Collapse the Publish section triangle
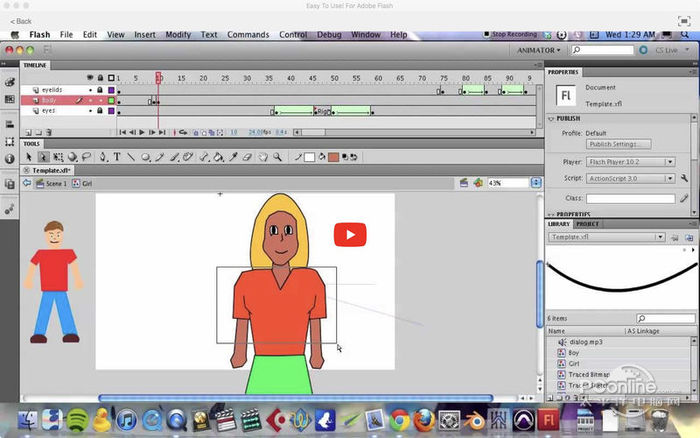The image size is (700, 438). pos(551,118)
